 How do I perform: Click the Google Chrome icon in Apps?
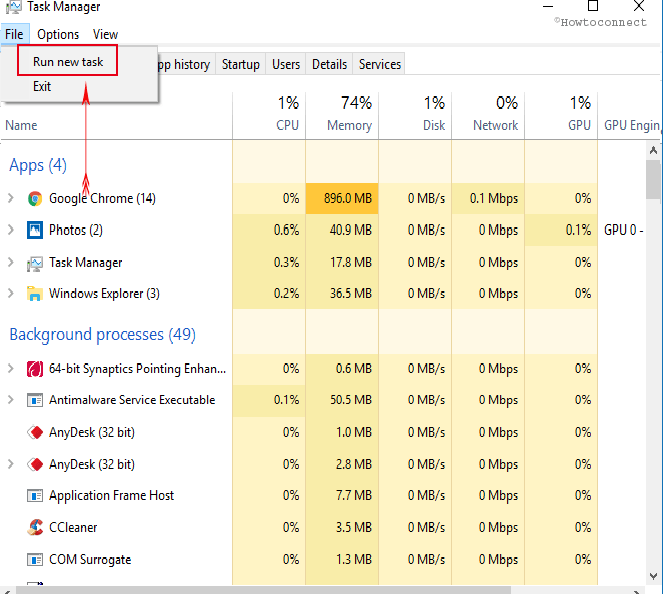(x=35, y=198)
